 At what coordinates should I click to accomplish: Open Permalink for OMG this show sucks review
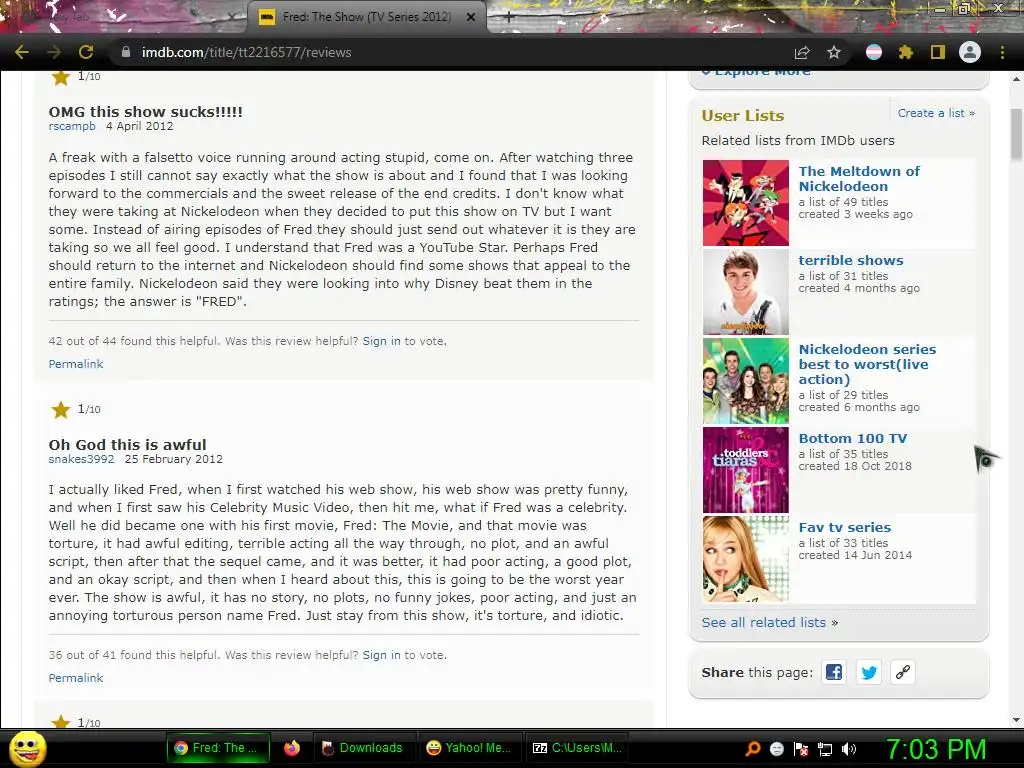tap(76, 364)
